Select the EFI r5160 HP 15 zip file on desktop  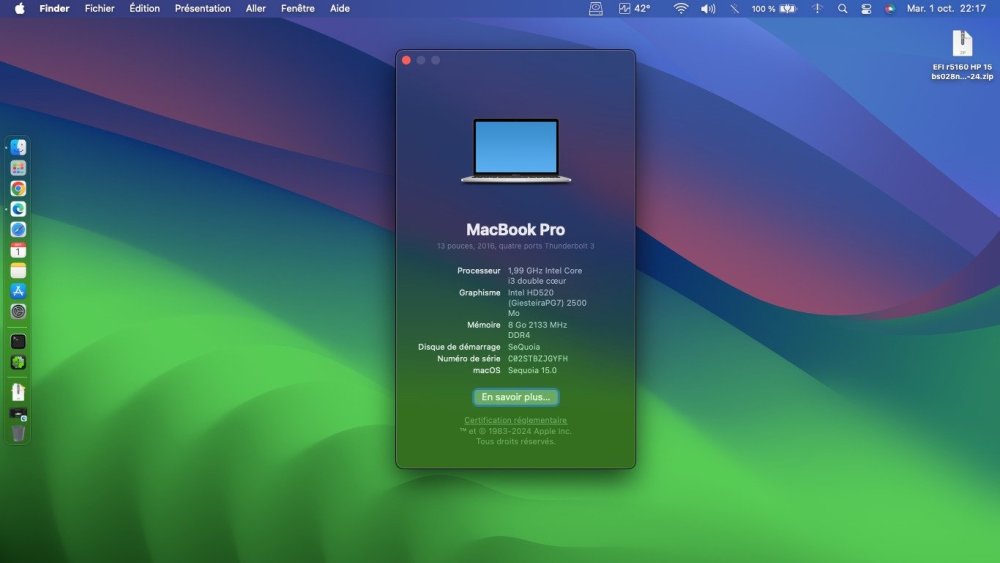962,55
